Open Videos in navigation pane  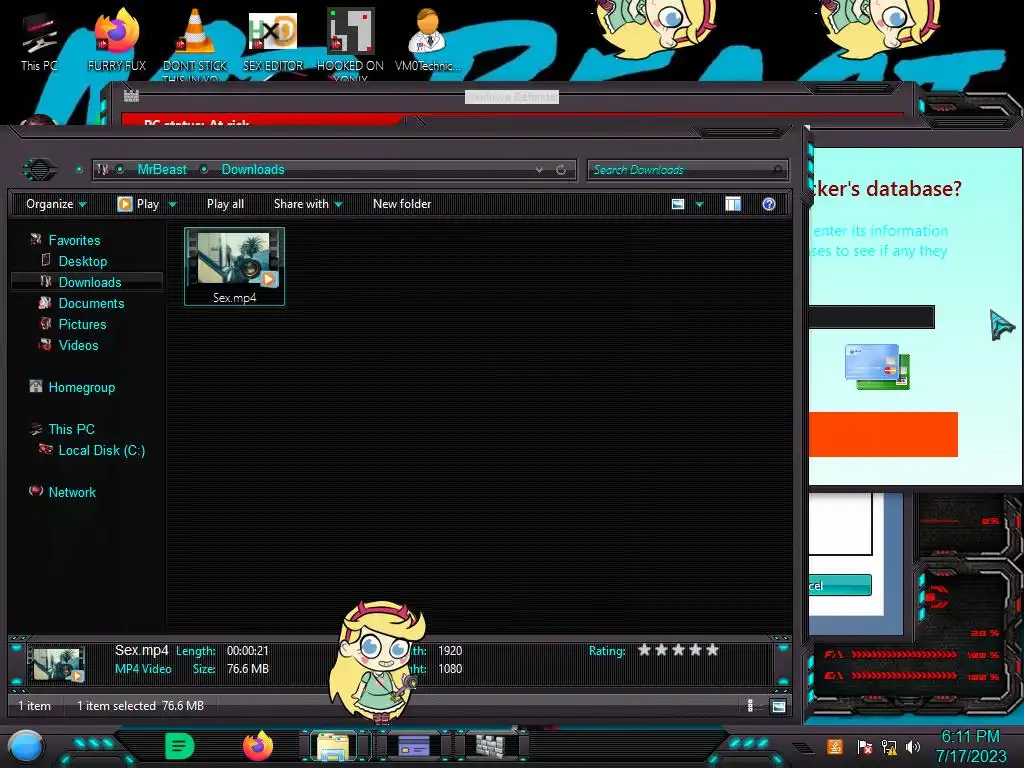[78, 345]
